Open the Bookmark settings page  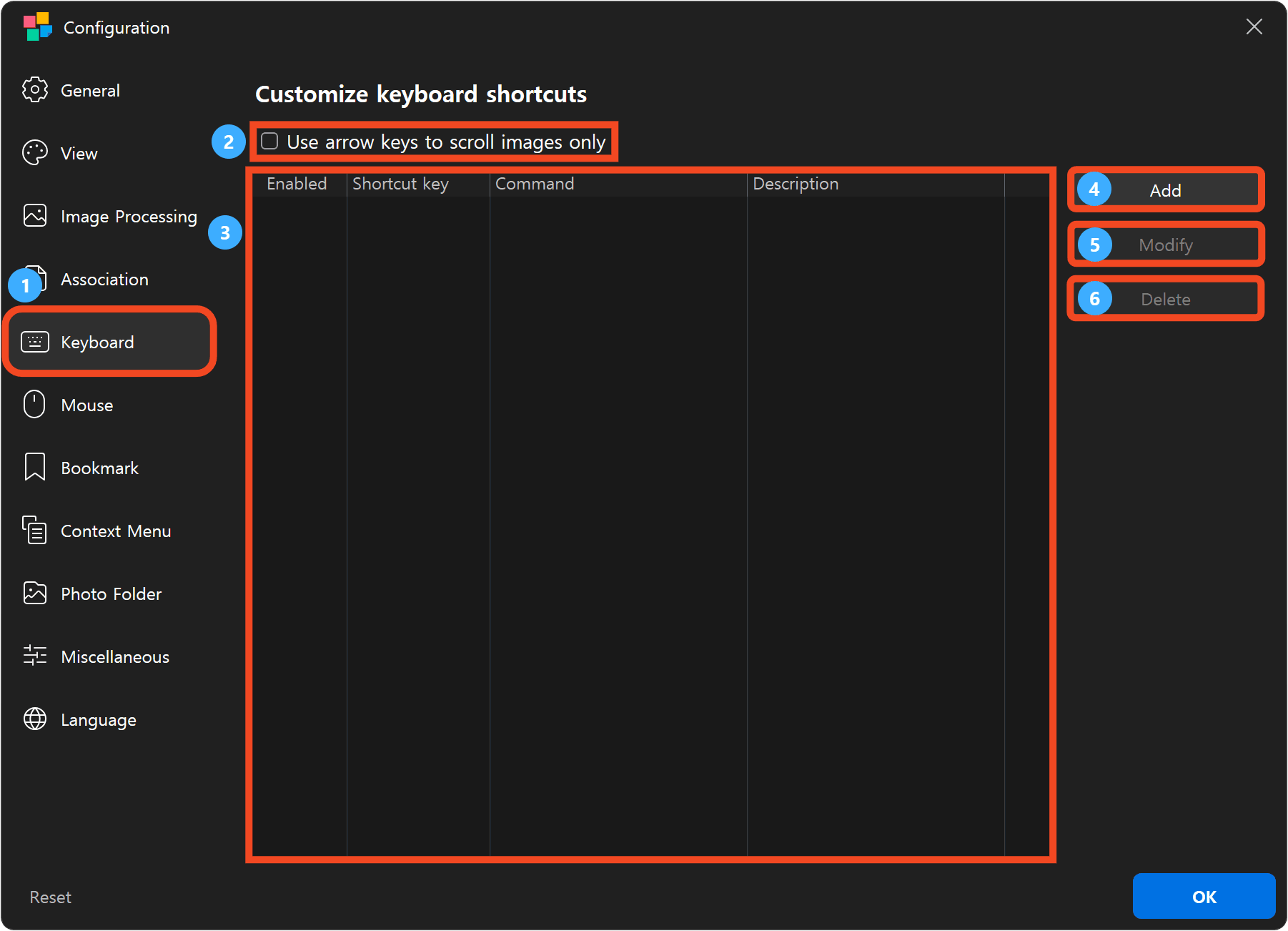click(107, 468)
